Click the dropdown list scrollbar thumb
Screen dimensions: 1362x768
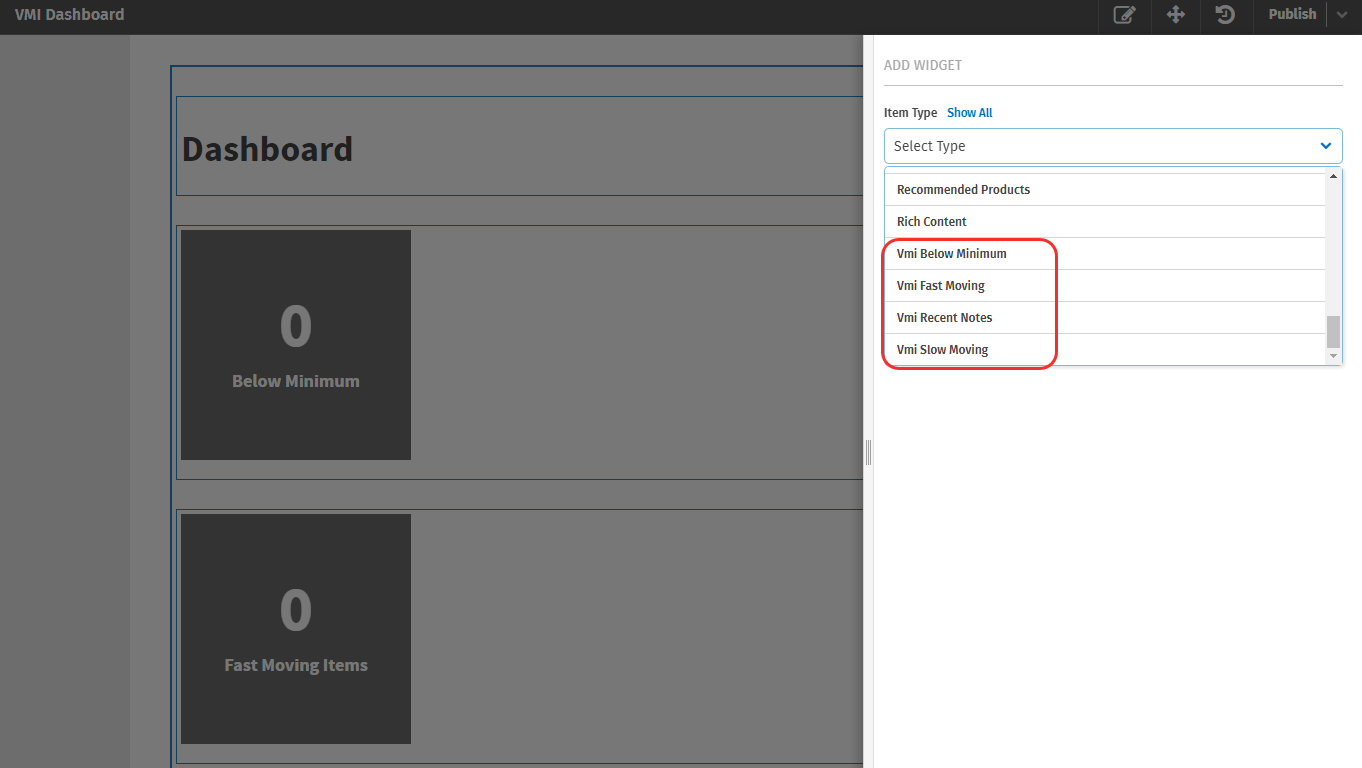pos(1333,331)
